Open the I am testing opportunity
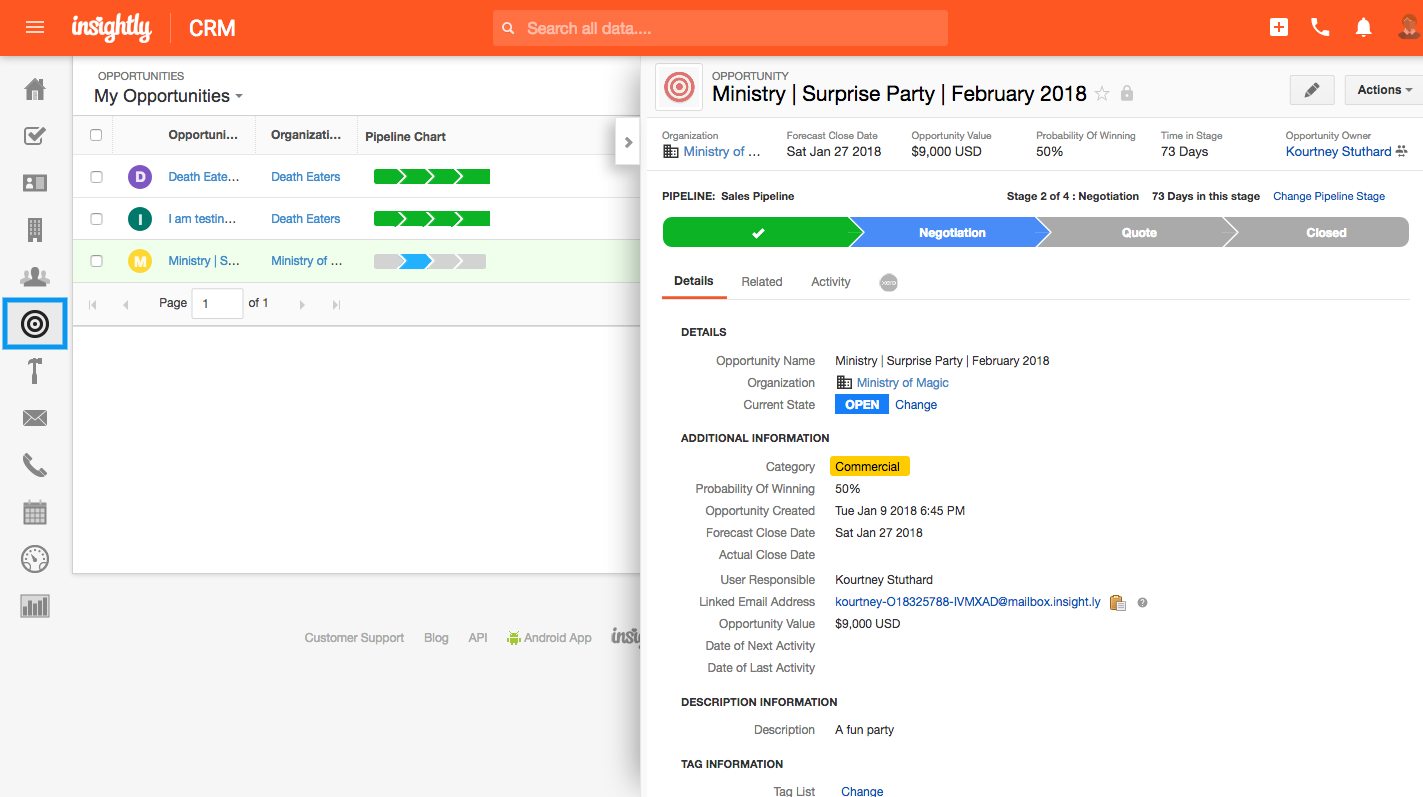 click(x=204, y=219)
